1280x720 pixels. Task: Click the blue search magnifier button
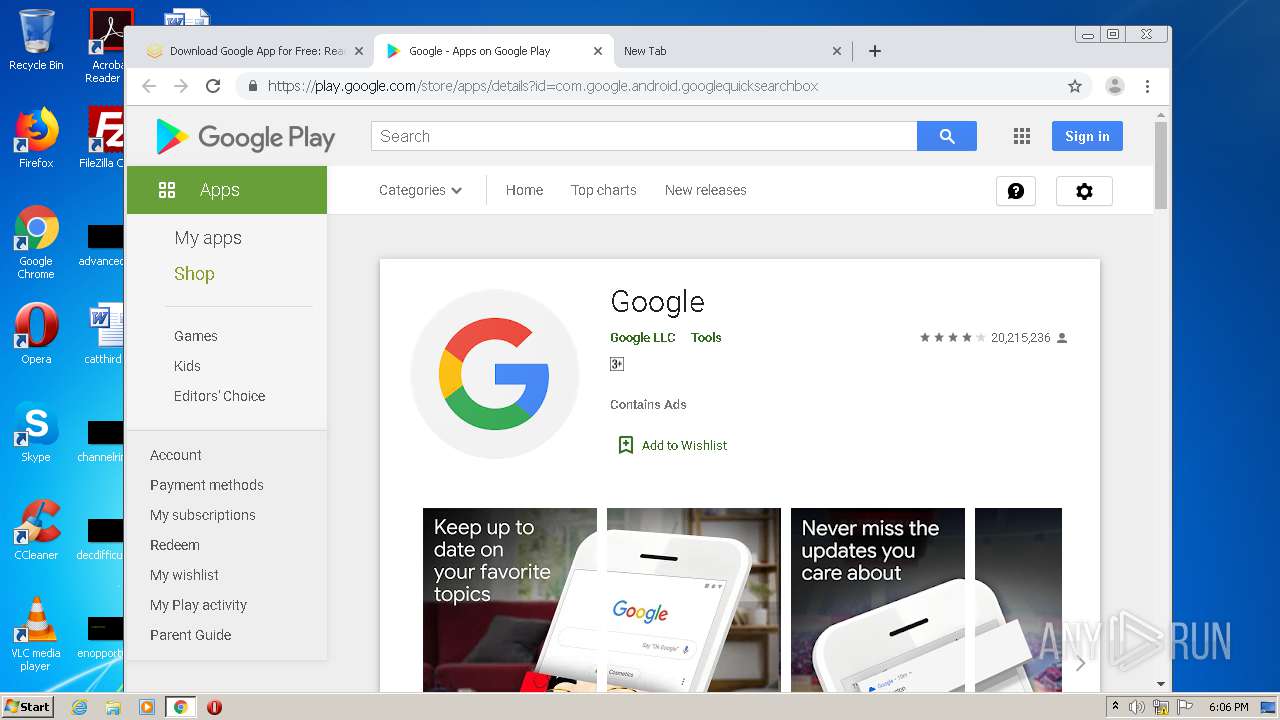946,136
